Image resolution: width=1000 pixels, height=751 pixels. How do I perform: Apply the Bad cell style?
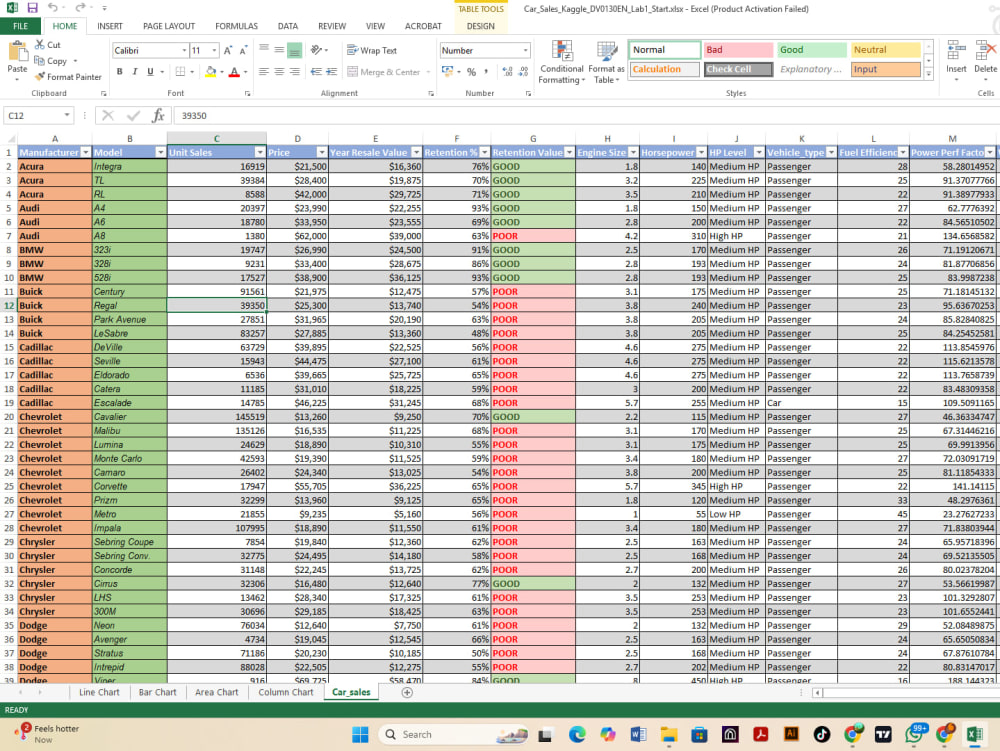point(738,50)
